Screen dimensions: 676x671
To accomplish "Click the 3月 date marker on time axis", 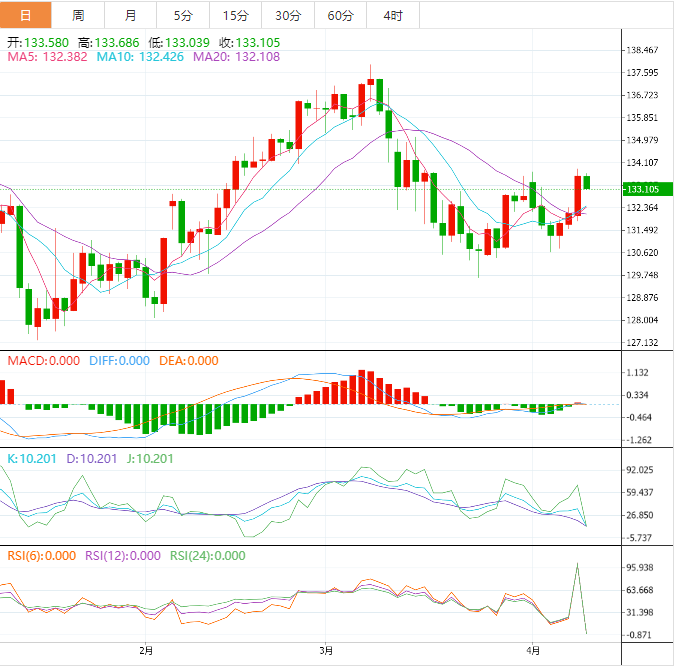I will click(x=325, y=651).
